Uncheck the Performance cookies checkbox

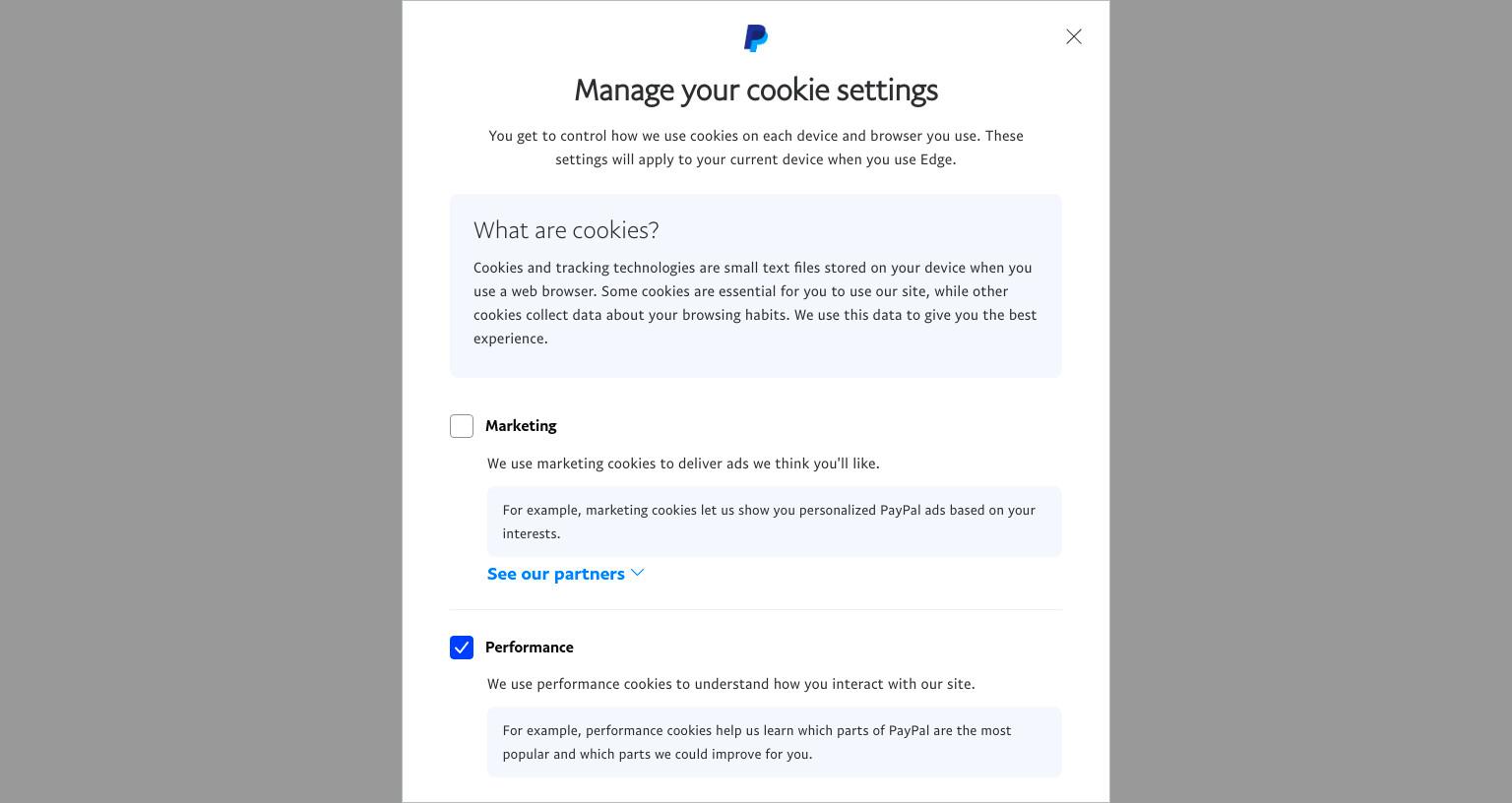(462, 648)
